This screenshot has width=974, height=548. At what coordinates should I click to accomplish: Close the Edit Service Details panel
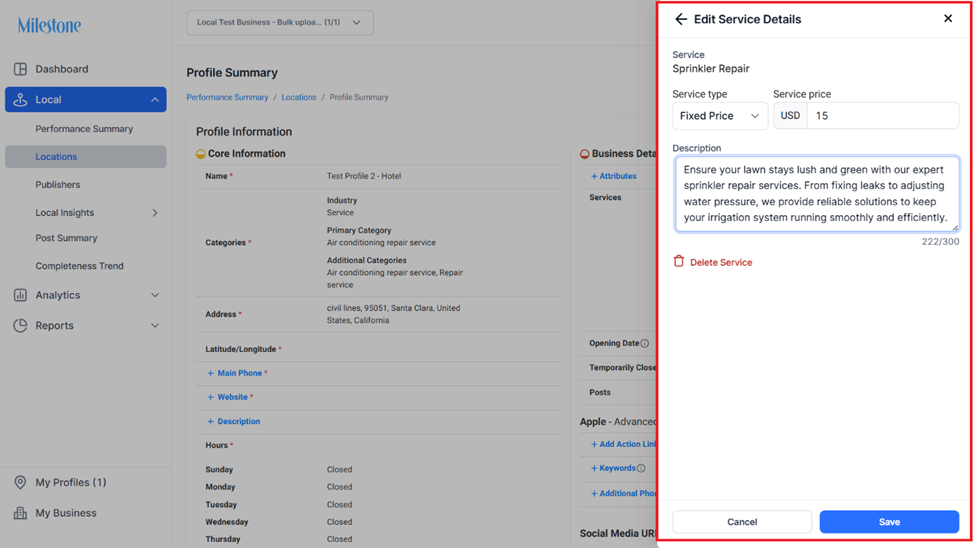point(948,19)
